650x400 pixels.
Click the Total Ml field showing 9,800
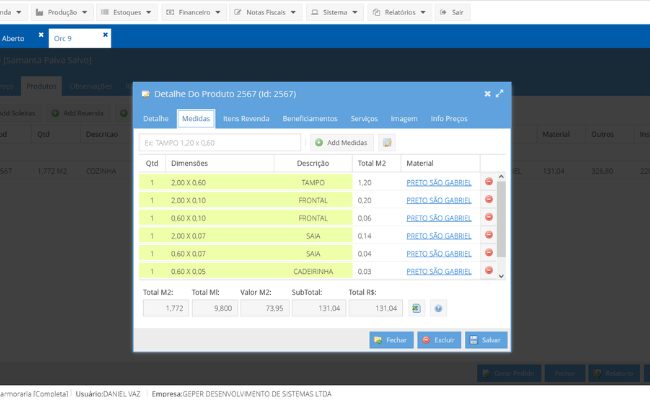215,308
